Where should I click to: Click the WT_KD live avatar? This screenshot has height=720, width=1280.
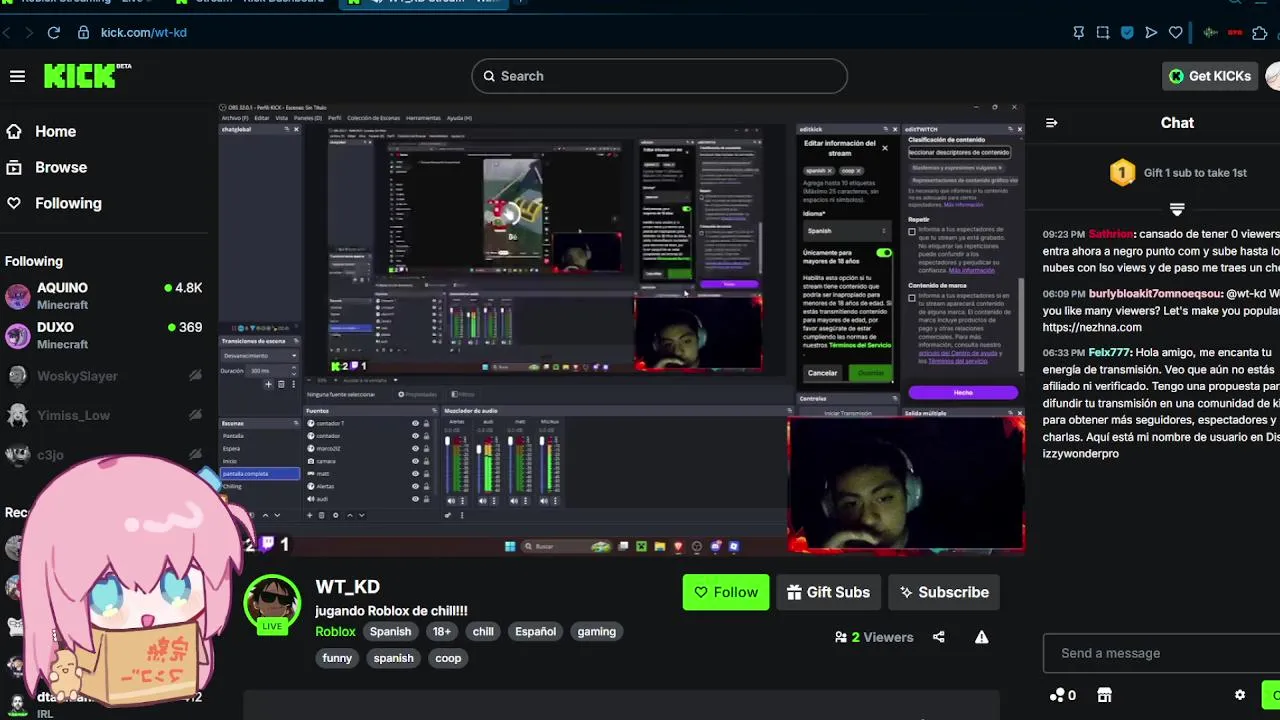coord(272,604)
